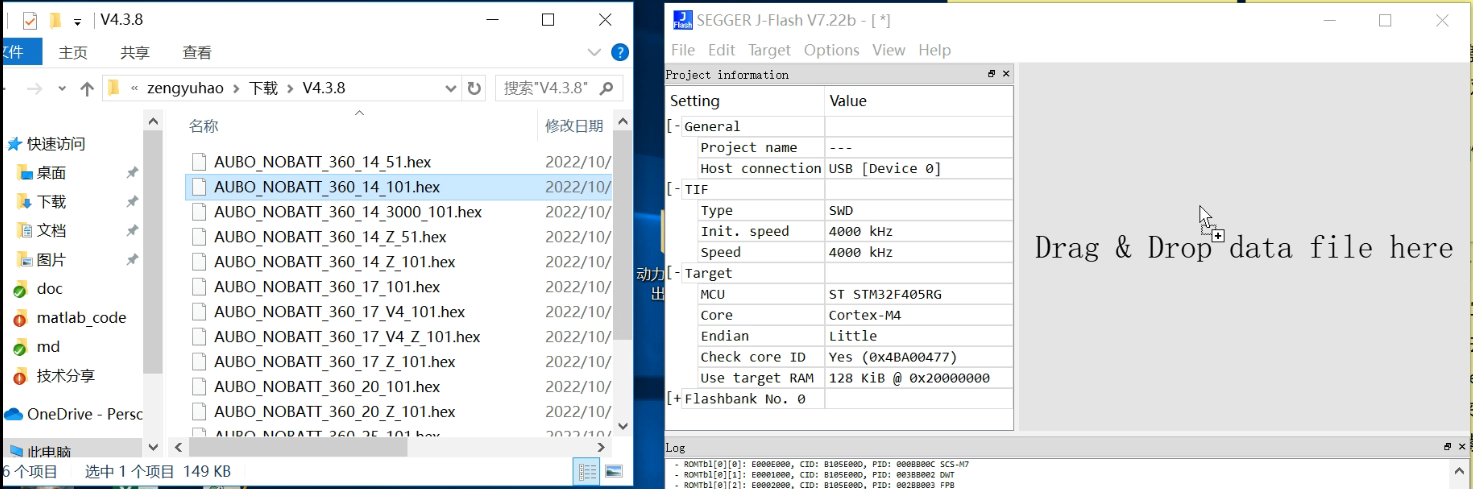Open the Options menu in J-Flash

[x=831, y=50]
